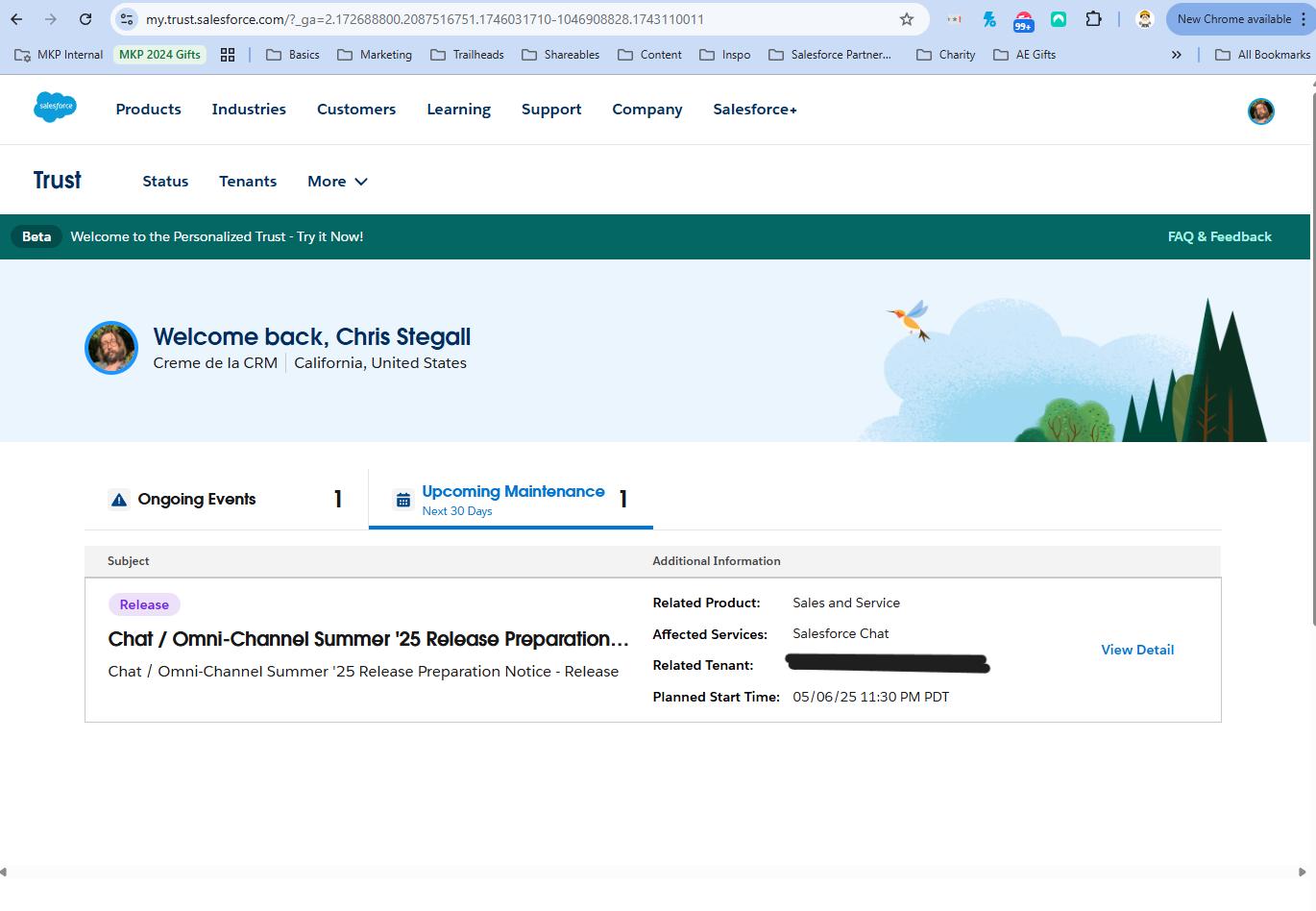Screen dimensions: 1316x911
Task: Show hidden bookmarks with the double chevron
Action: click(1176, 55)
